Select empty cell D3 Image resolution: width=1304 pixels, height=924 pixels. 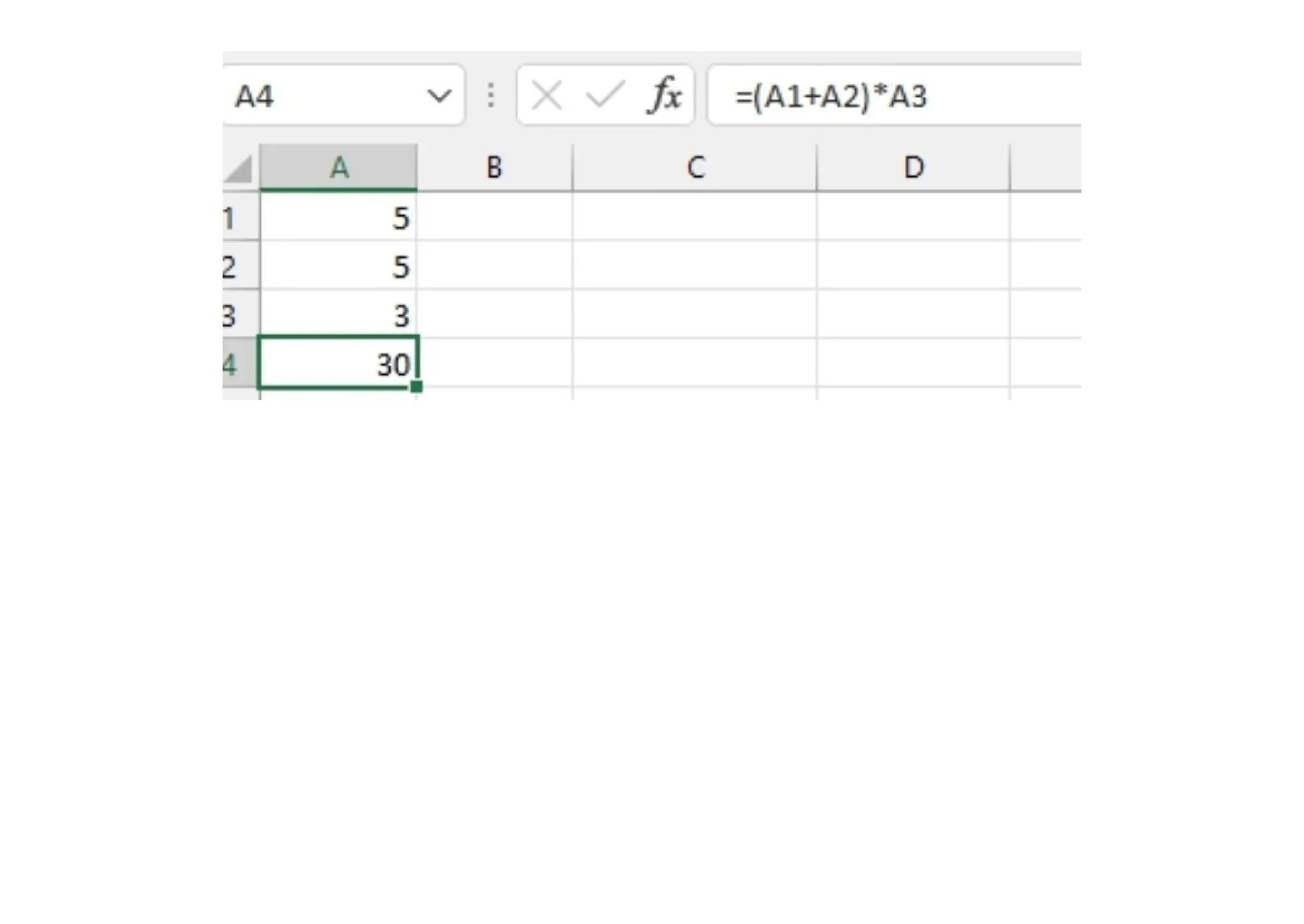pyautogui.click(x=913, y=314)
